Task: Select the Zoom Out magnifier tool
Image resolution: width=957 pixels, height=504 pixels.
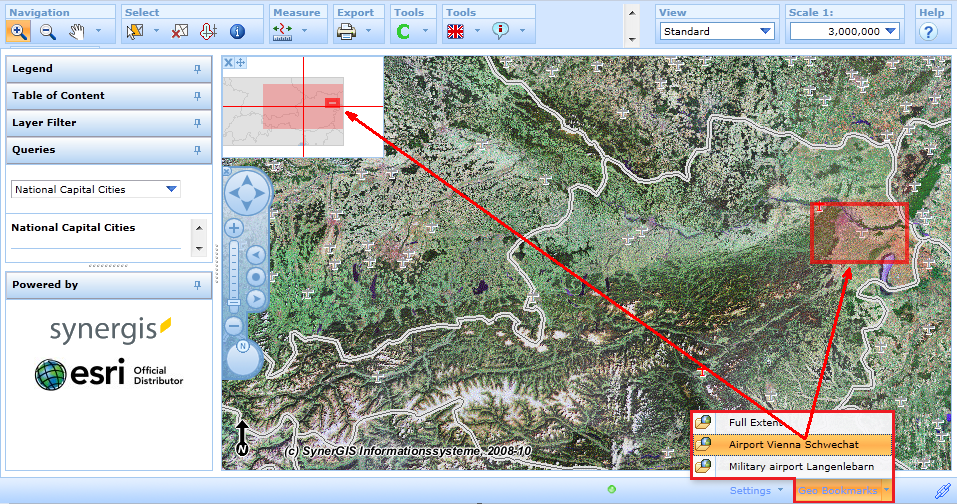Action: [48, 31]
